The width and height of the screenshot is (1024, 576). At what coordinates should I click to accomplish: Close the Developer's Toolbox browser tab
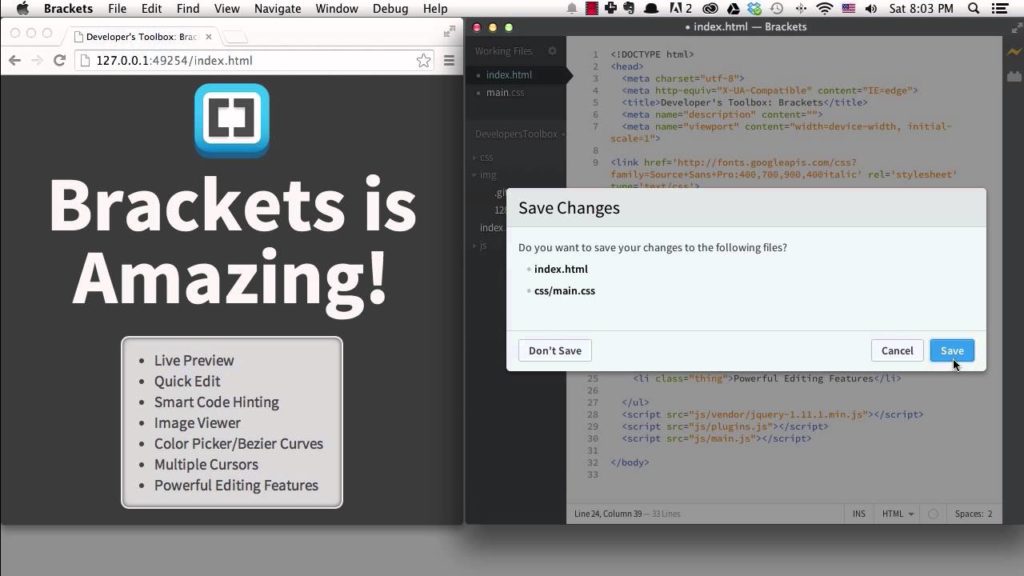(x=208, y=37)
